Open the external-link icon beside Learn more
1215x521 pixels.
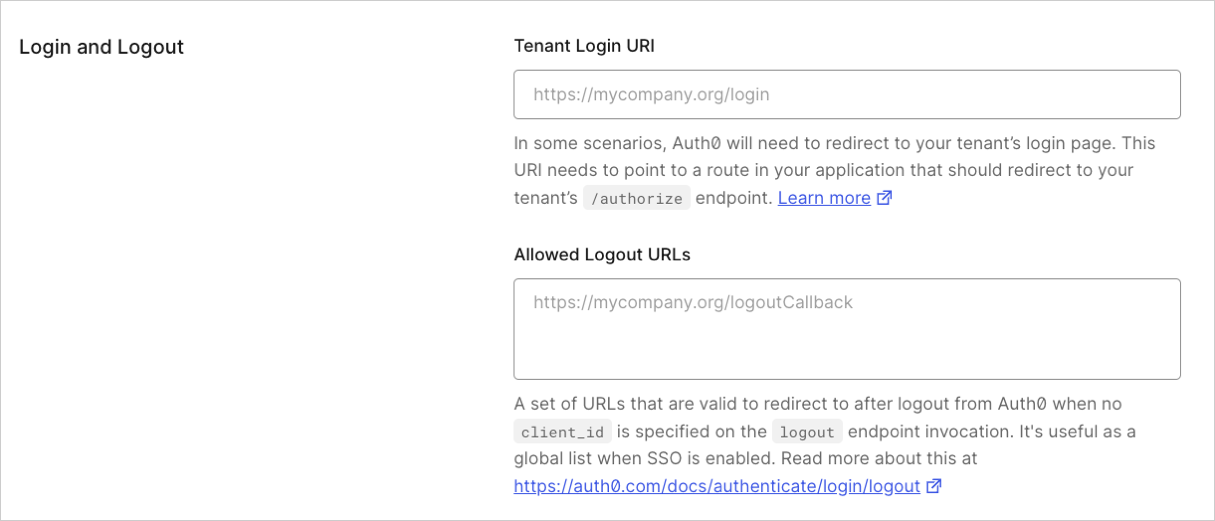[x=884, y=198]
